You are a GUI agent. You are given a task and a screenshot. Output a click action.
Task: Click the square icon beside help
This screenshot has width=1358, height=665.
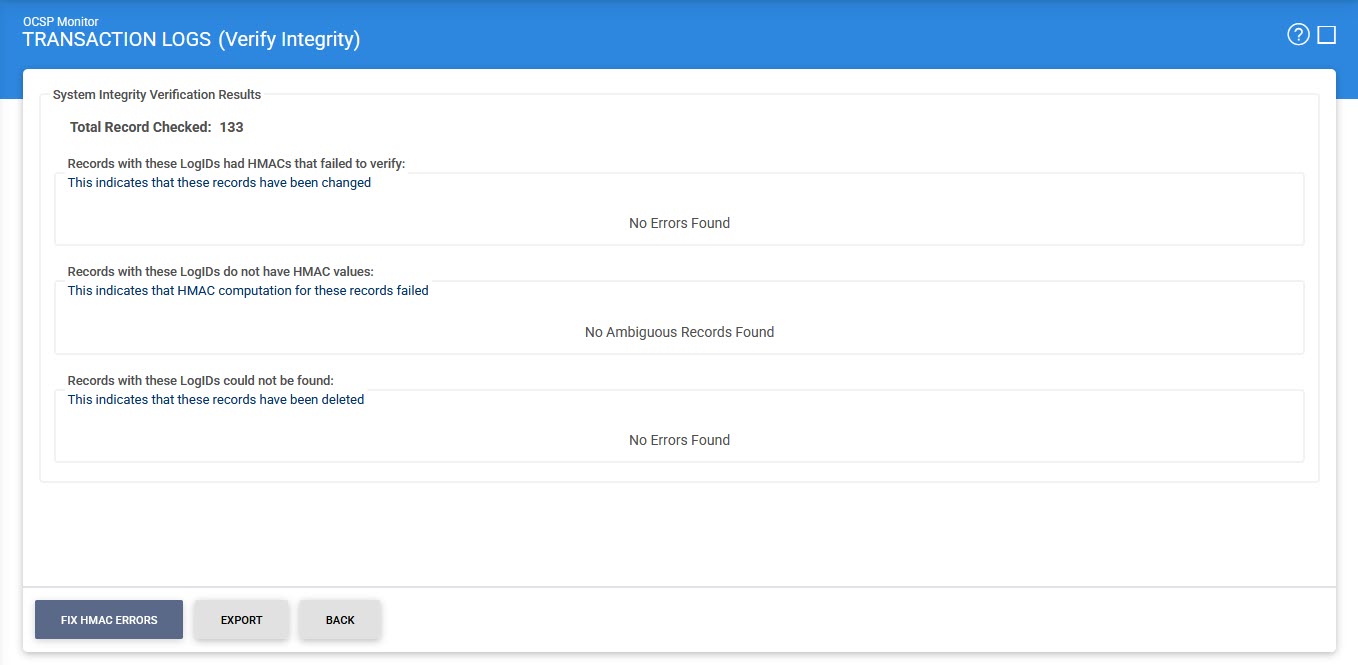[1327, 36]
